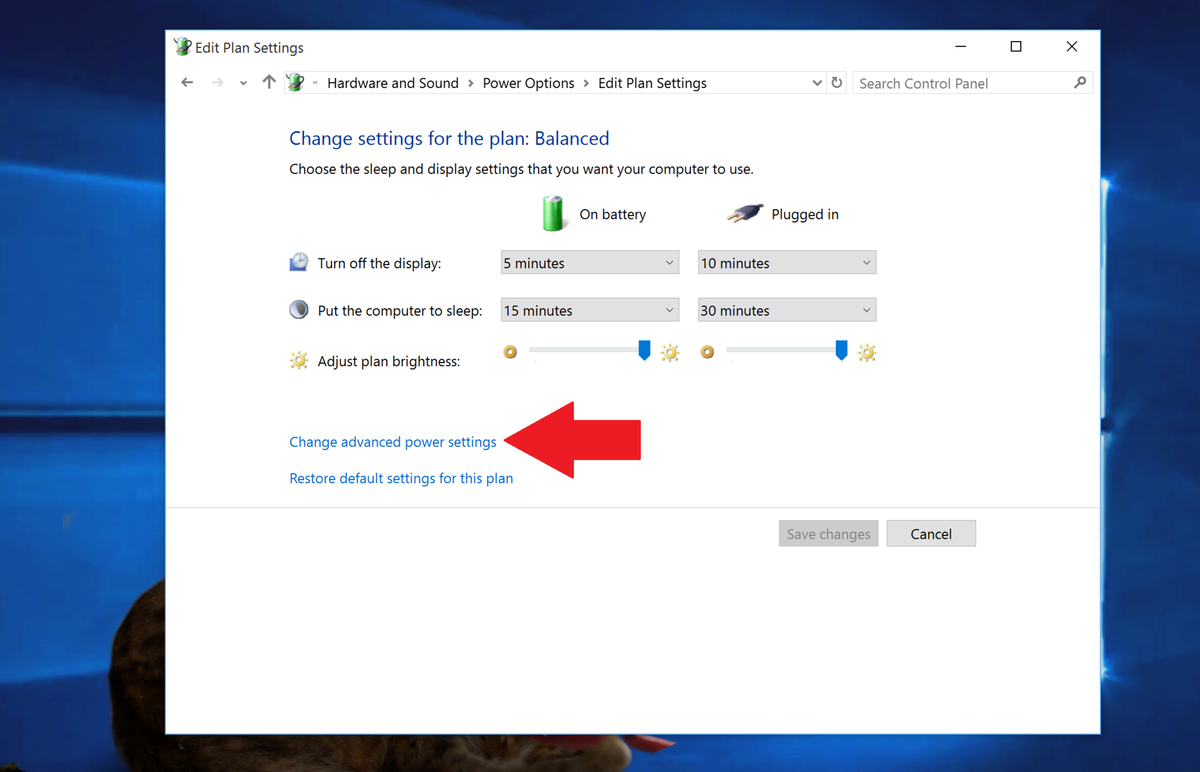Click the refresh icon beside the address bar

click(837, 83)
